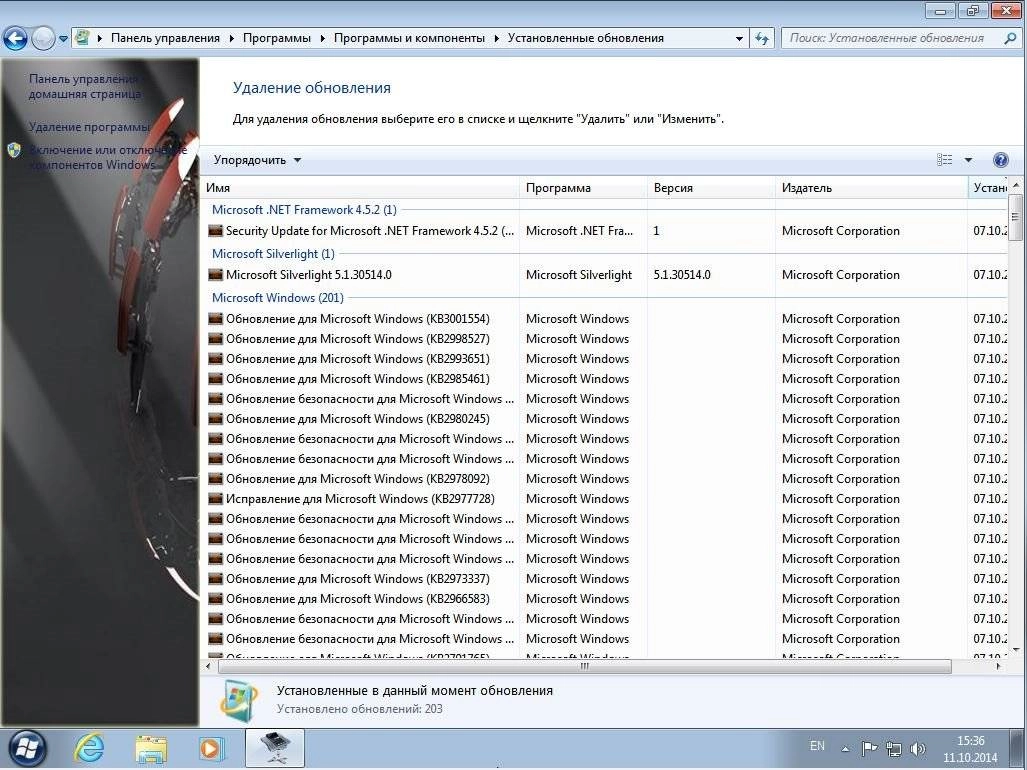Click vertical scrollbar up arrow
The image size is (1027, 770).
(x=1015, y=186)
